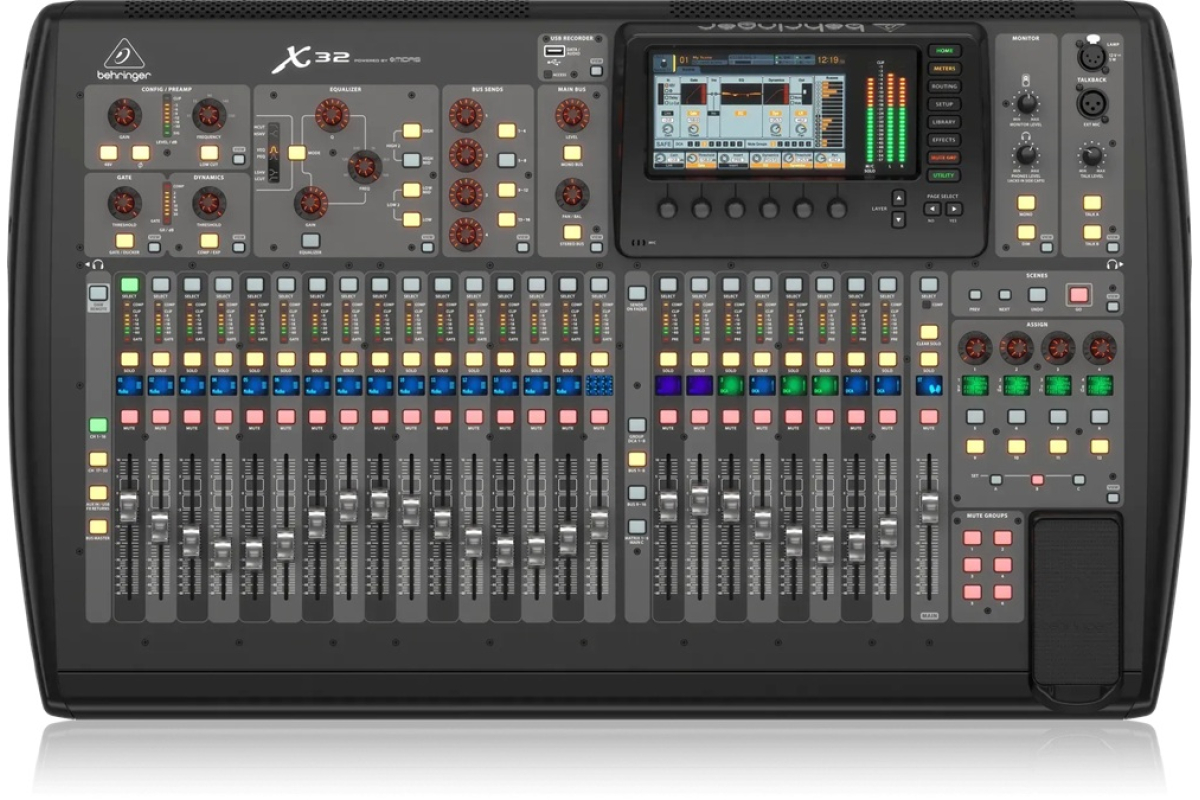Select the GROUP DCA 1-8 layer
Screen dimensions: 1200x800
coord(637,426)
